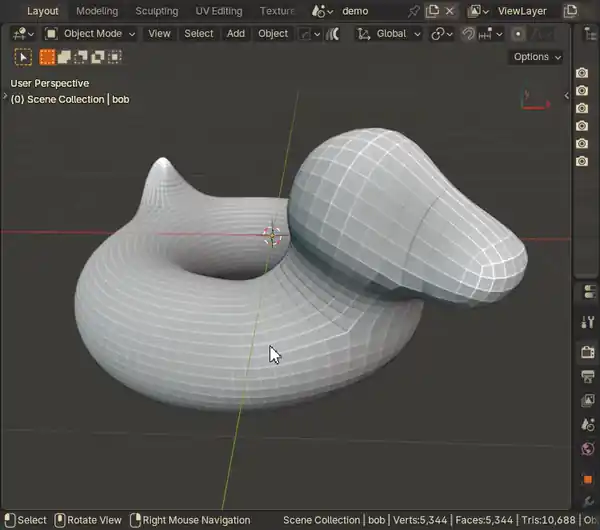Open the Object menu
Image resolution: width=600 pixels, height=530 pixels.
(273, 34)
